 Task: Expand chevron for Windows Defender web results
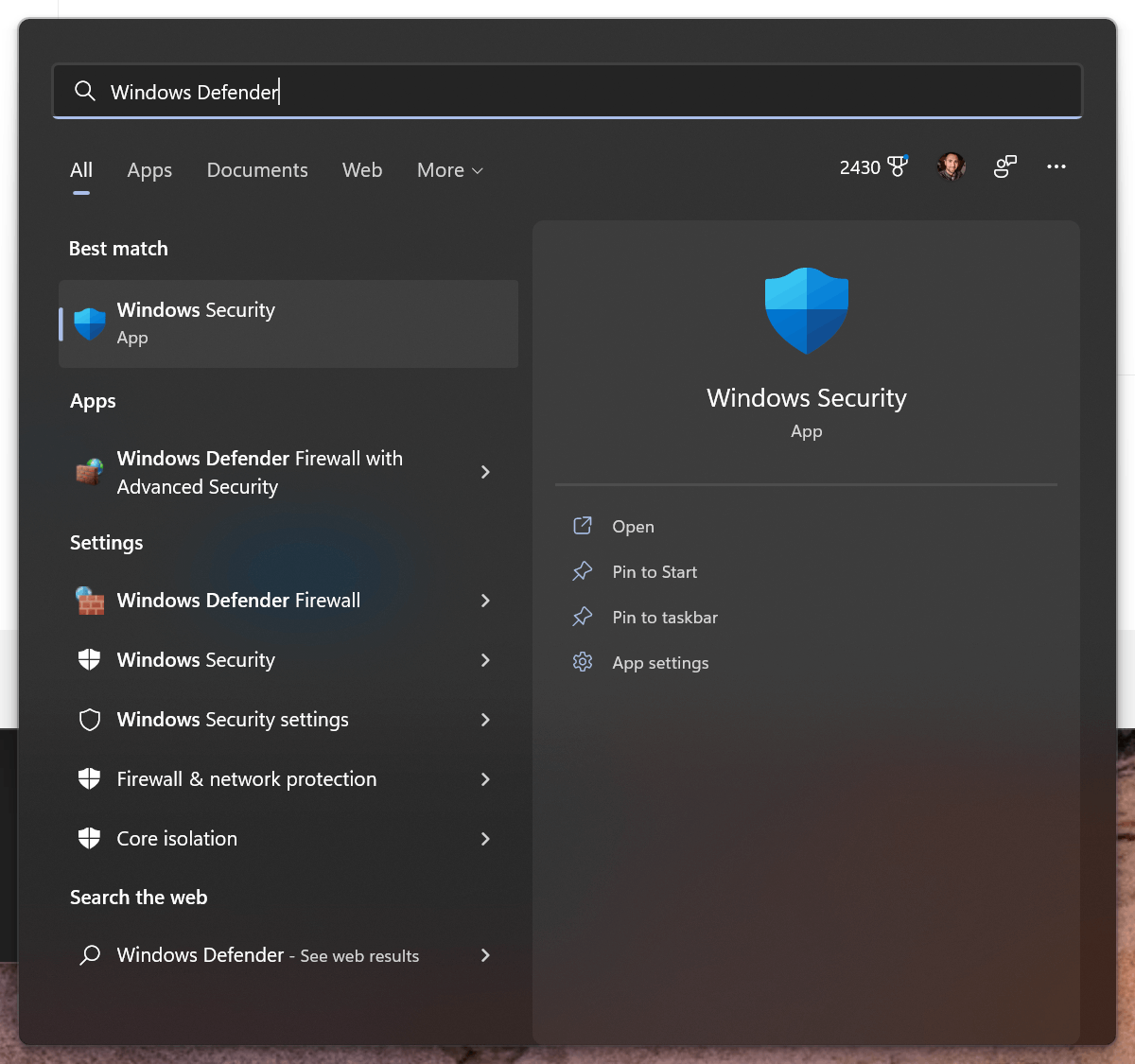[x=485, y=955]
